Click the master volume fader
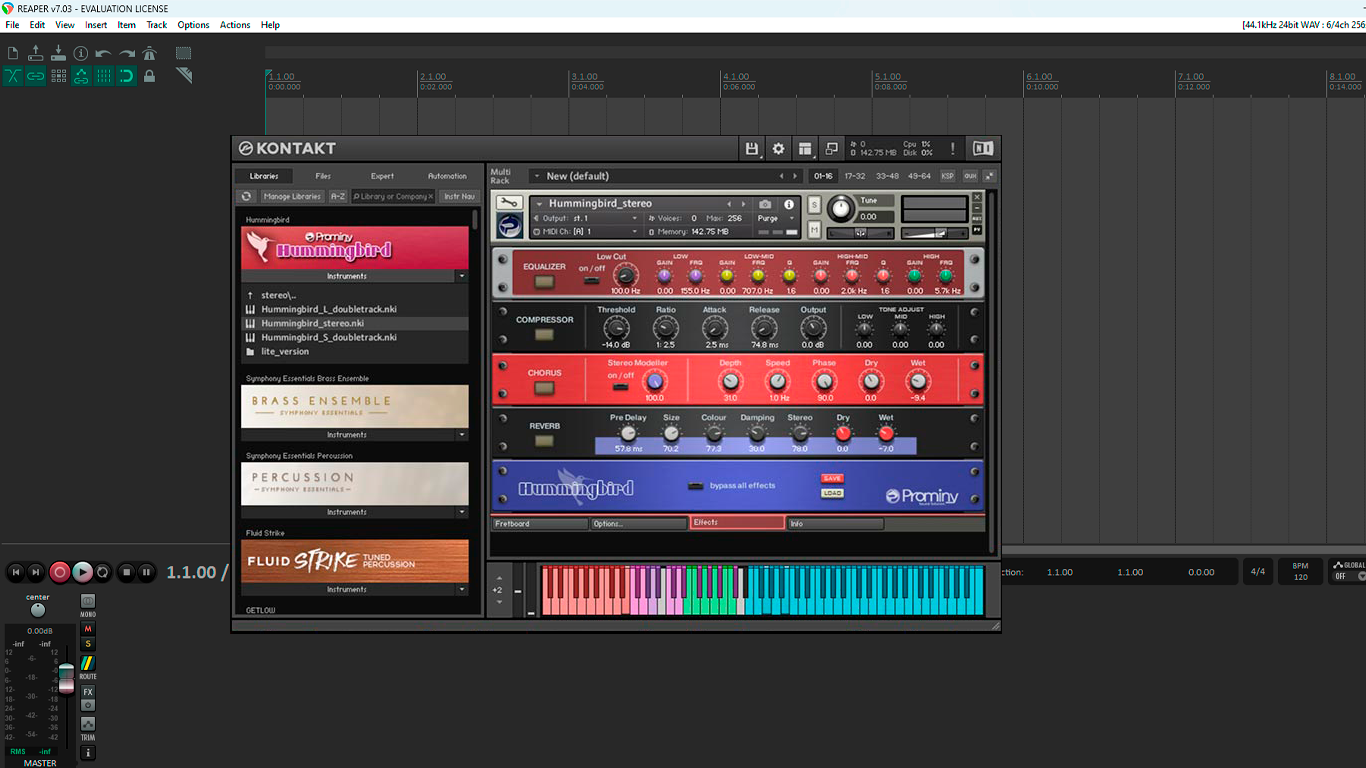Viewport: 1366px width, 768px height. (66, 677)
